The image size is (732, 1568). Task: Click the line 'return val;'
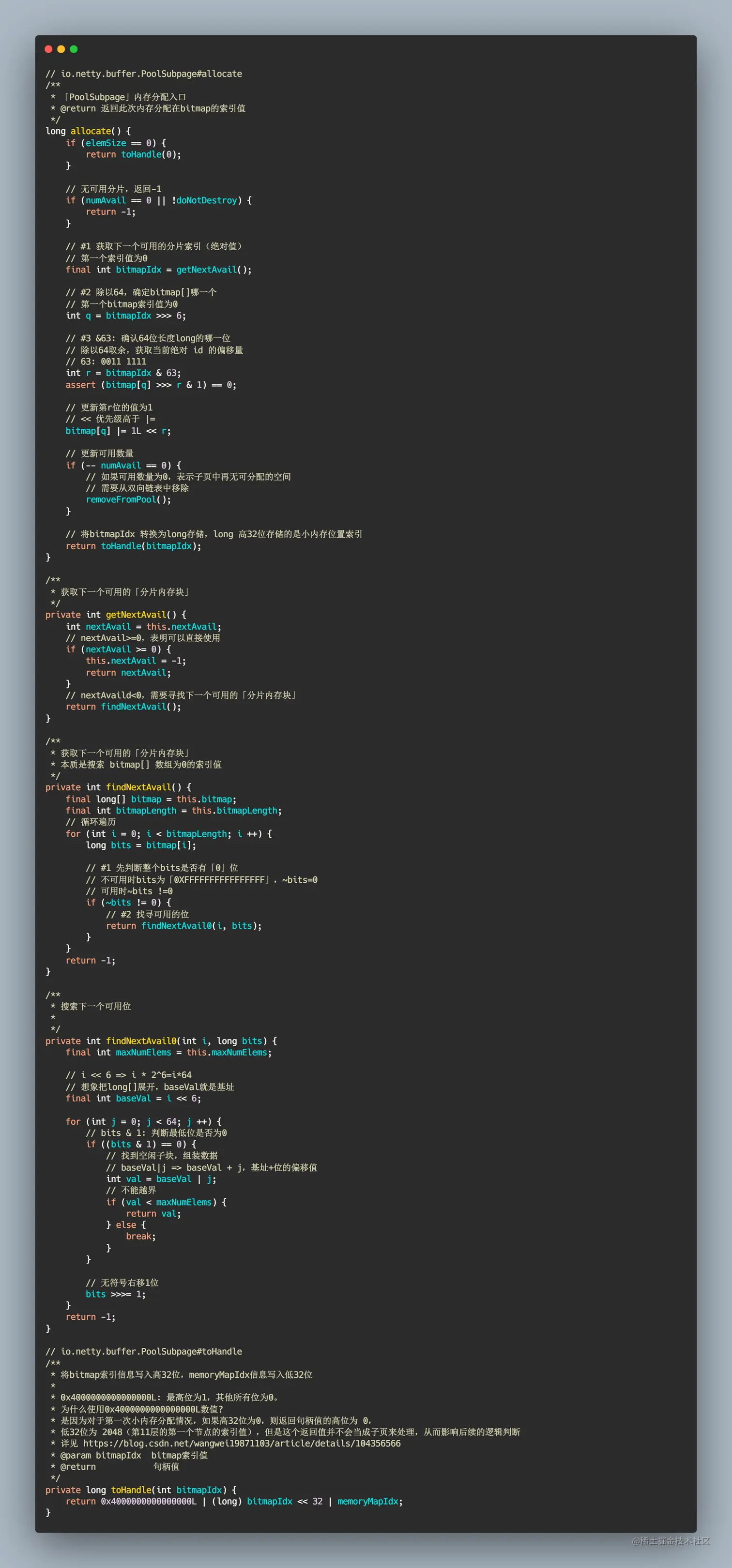(x=153, y=1213)
